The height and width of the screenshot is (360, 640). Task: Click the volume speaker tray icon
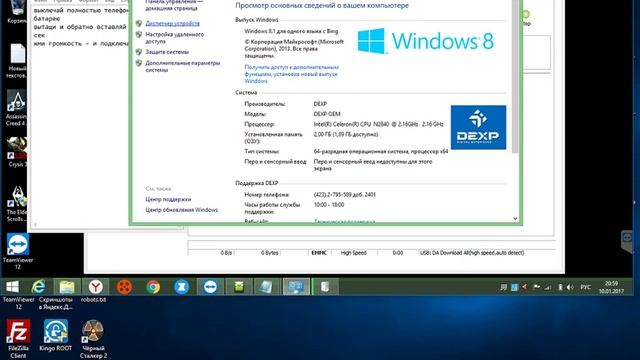(570, 287)
